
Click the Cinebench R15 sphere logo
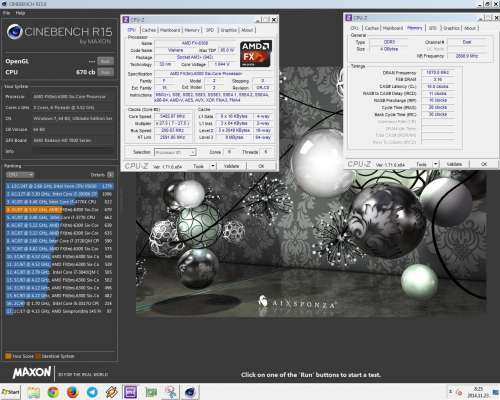coord(15,32)
